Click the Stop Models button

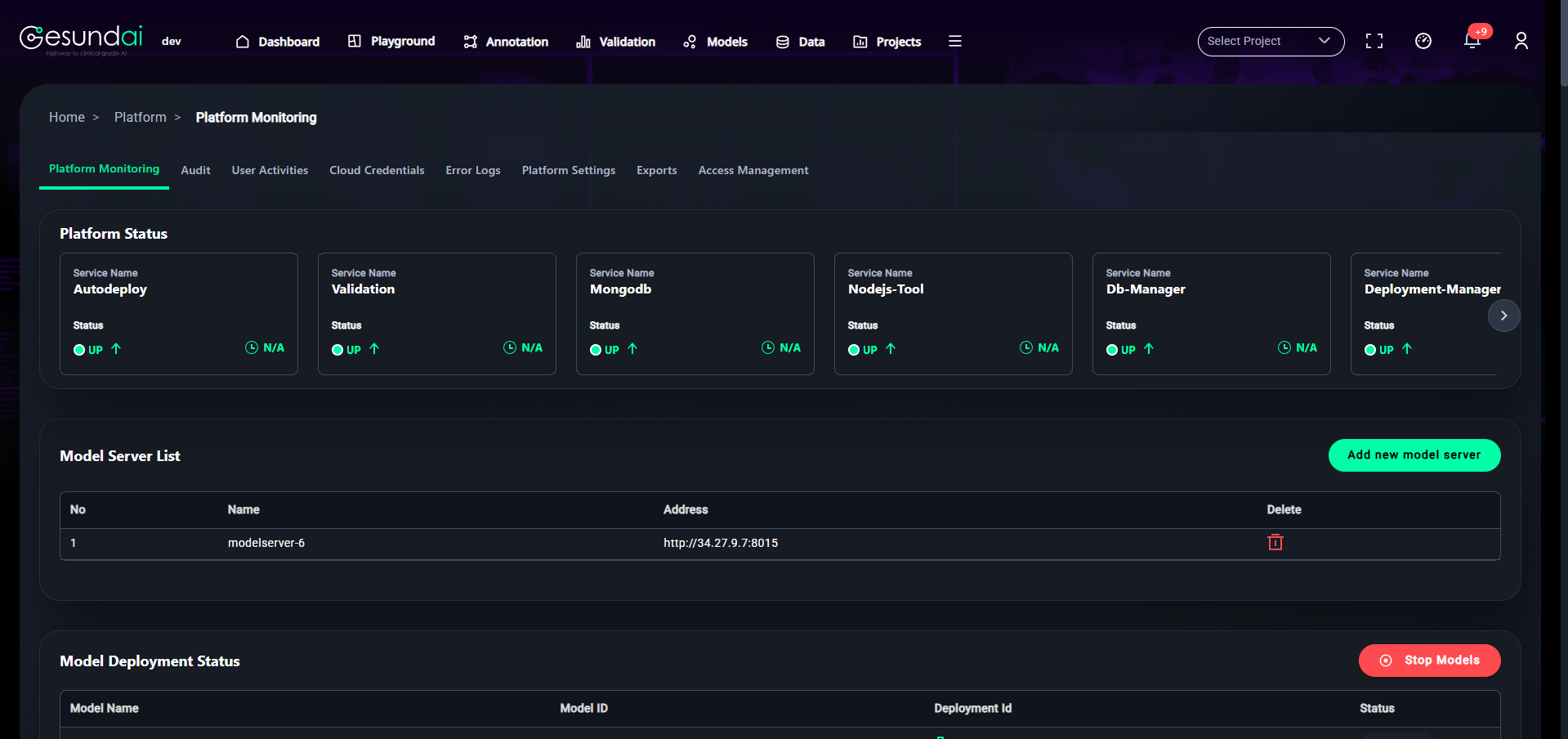[1430, 661]
